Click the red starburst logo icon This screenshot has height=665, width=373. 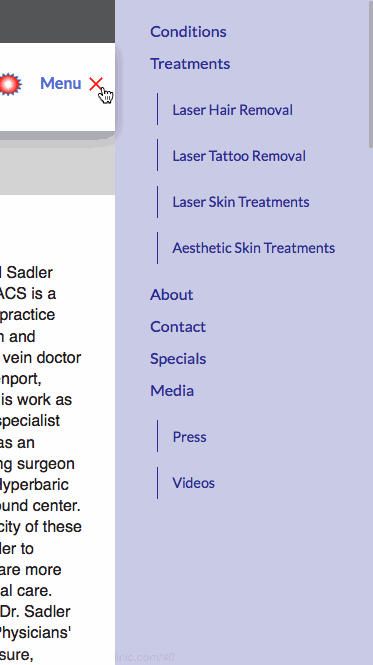click(x=10, y=84)
